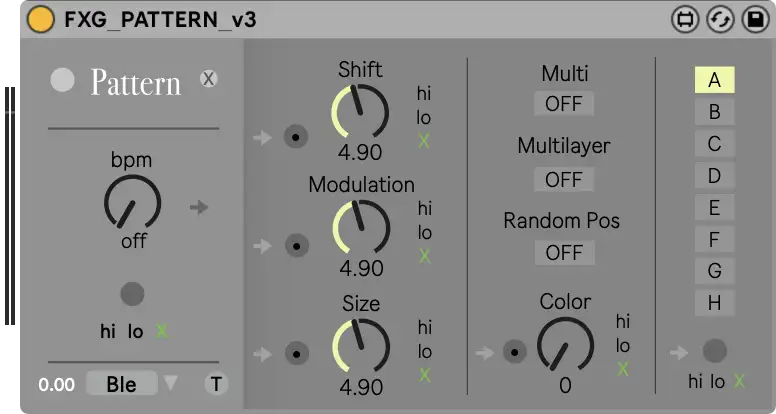
Task: Select hi under the bpm section
Action: 107,331
